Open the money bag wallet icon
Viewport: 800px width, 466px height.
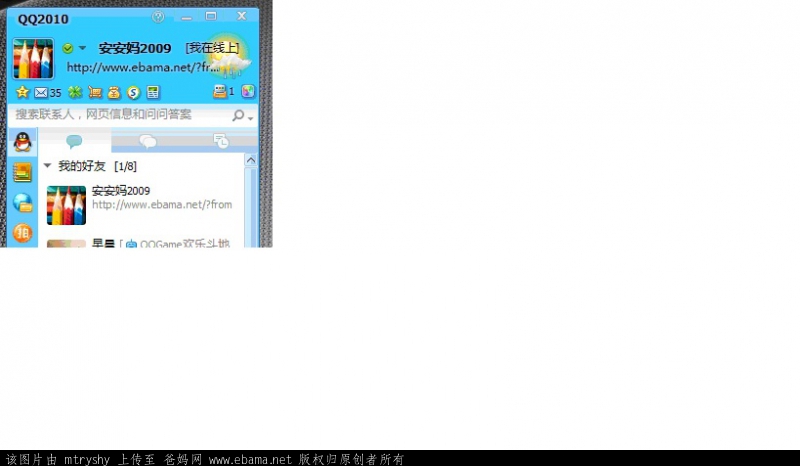point(114,92)
